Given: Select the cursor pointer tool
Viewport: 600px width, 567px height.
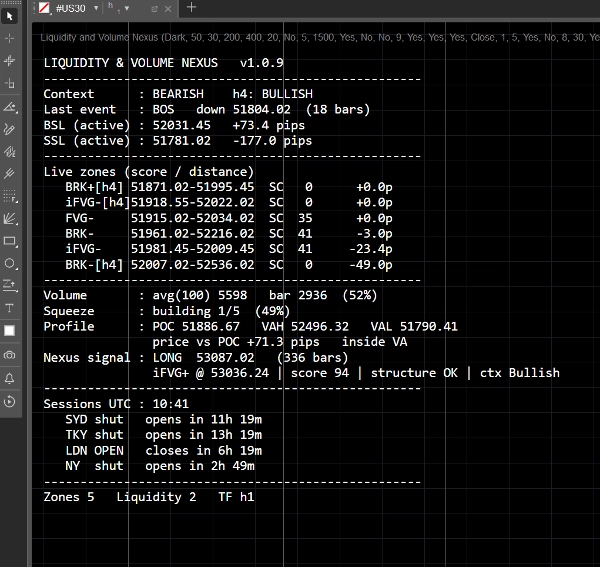Looking at the screenshot, I should [x=10, y=16].
